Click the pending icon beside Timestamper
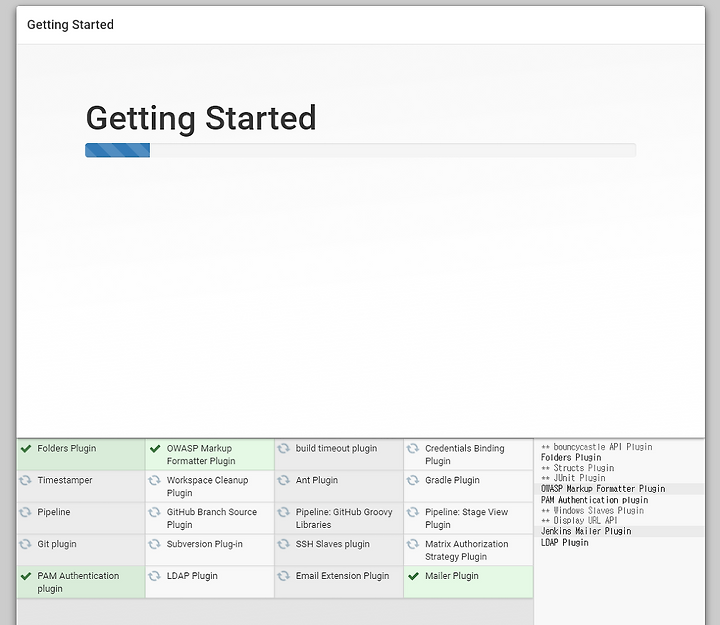Screen dimensions: 720x625 pos(25,480)
